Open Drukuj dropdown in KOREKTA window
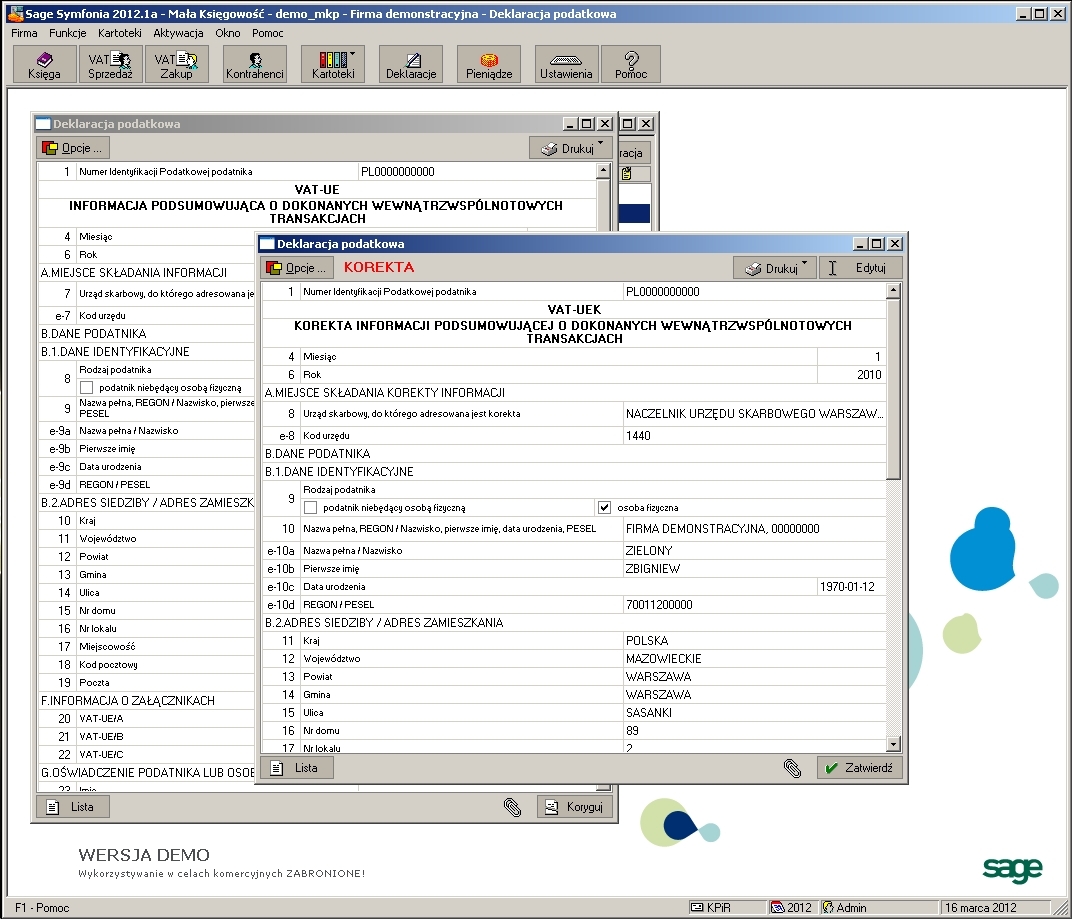Viewport: 1072px width, 919px height. pyautogui.click(x=775, y=268)
